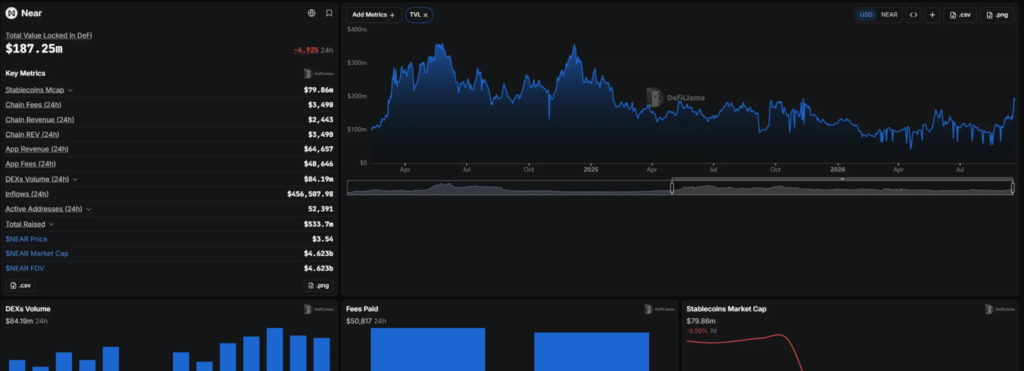Remove the TVL metric chip
The image size is (1024, 371).
pos(426,14)
